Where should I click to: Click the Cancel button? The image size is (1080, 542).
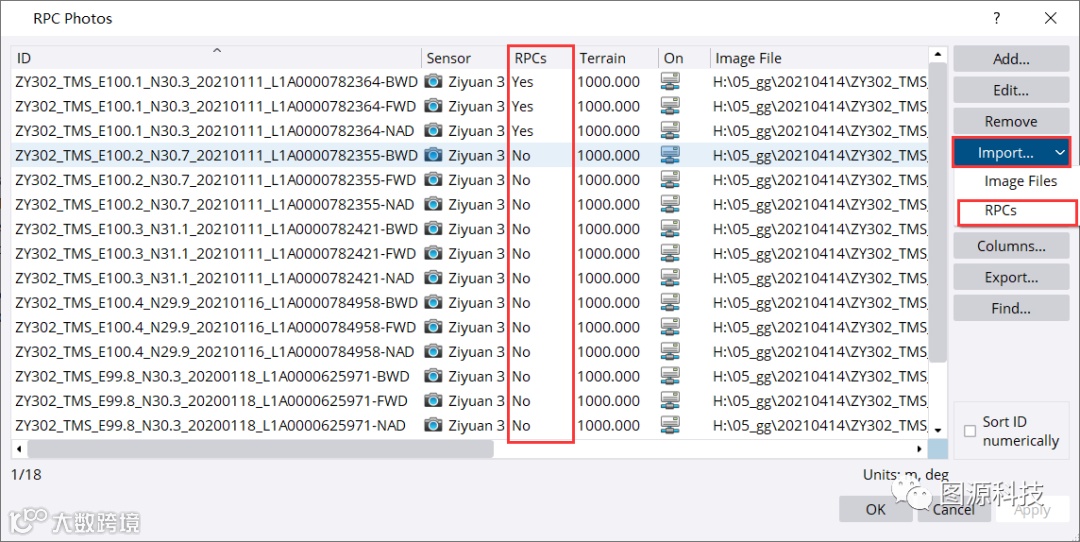(x=953, y=510)
